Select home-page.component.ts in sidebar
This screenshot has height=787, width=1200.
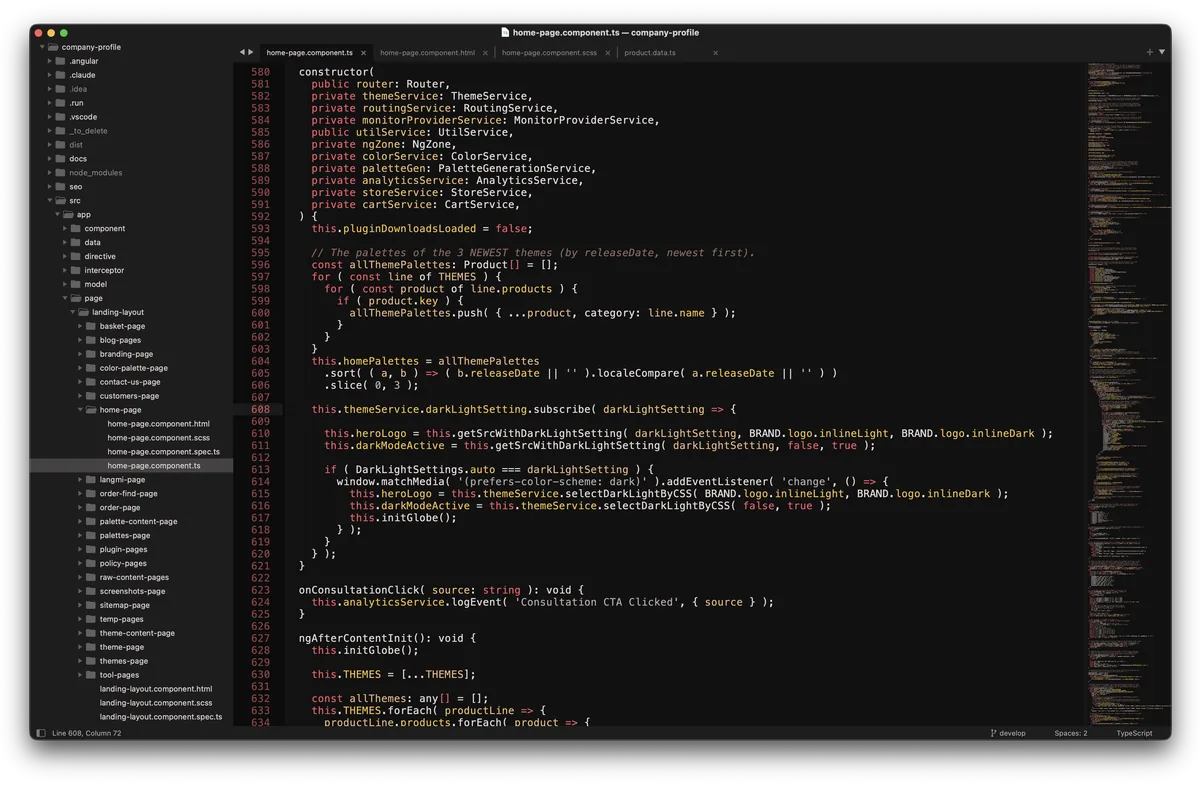(x=154, y=466)
